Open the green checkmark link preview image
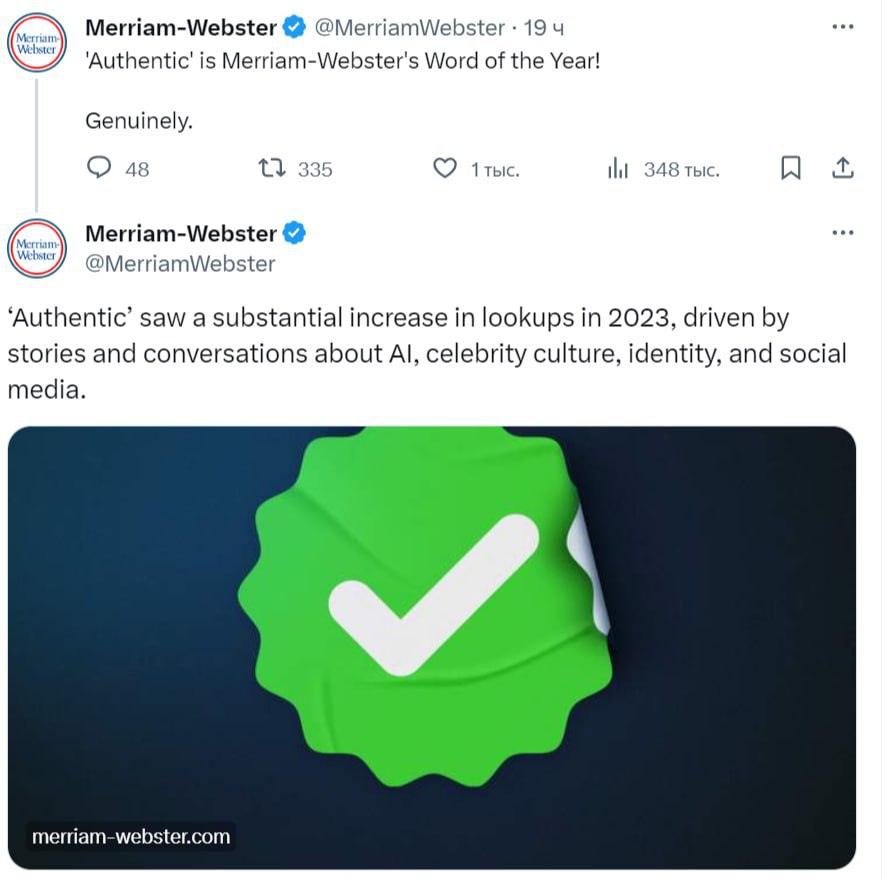 [432, 648]
